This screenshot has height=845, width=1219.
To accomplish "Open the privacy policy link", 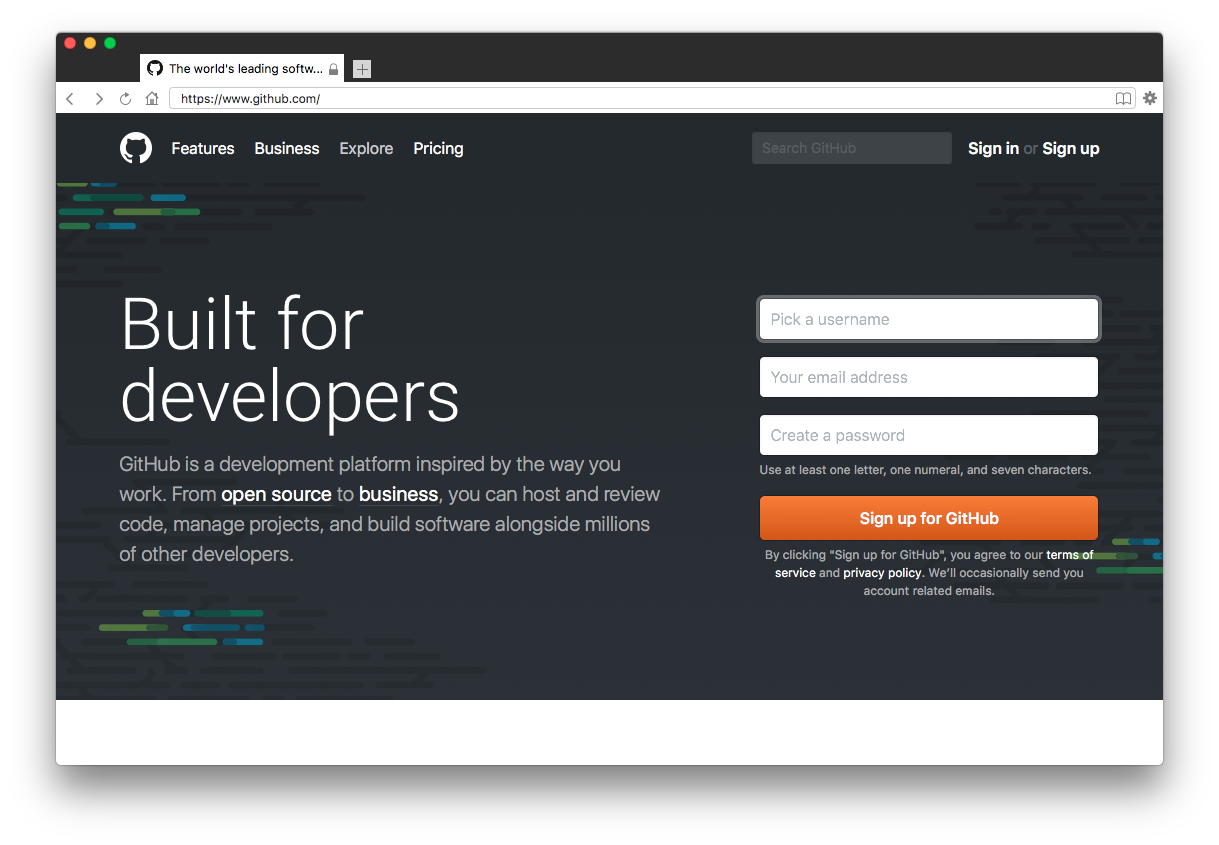I will [882, 573].
